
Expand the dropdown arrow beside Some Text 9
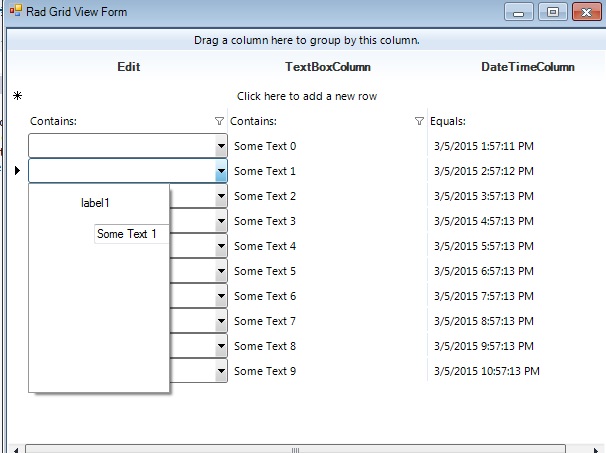click(x=221, y=371)
